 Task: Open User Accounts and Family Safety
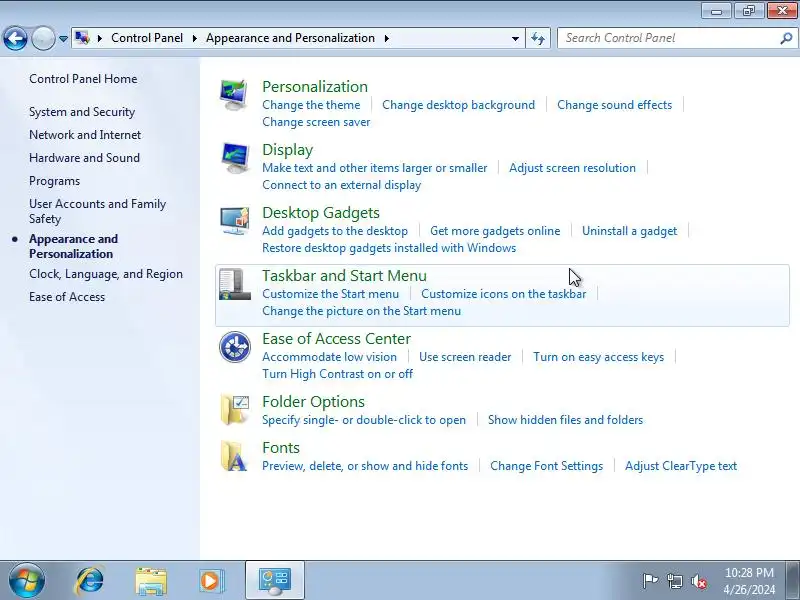tap(97, 211)
